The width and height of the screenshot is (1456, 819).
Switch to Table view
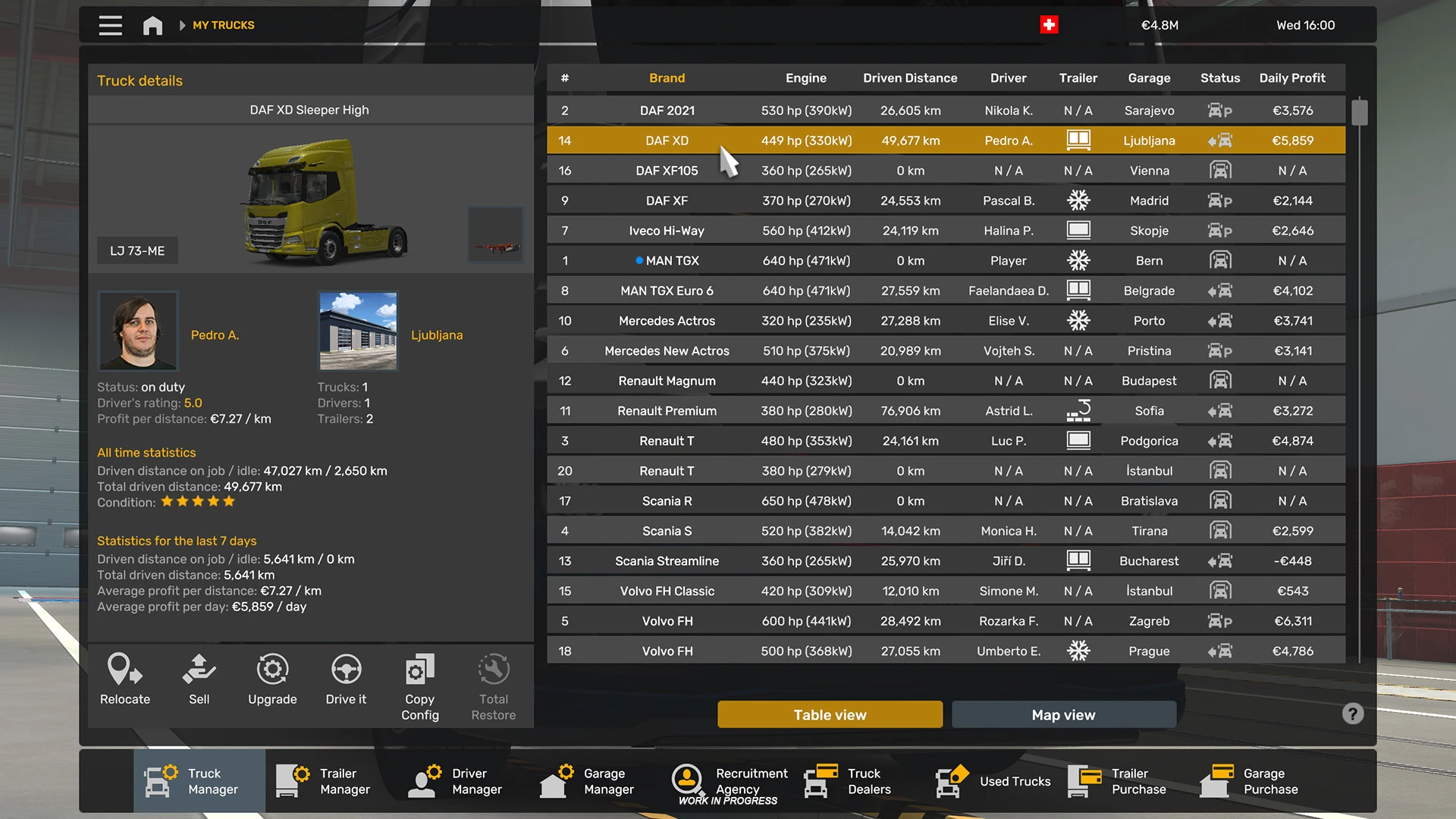(x=829, y=715)
